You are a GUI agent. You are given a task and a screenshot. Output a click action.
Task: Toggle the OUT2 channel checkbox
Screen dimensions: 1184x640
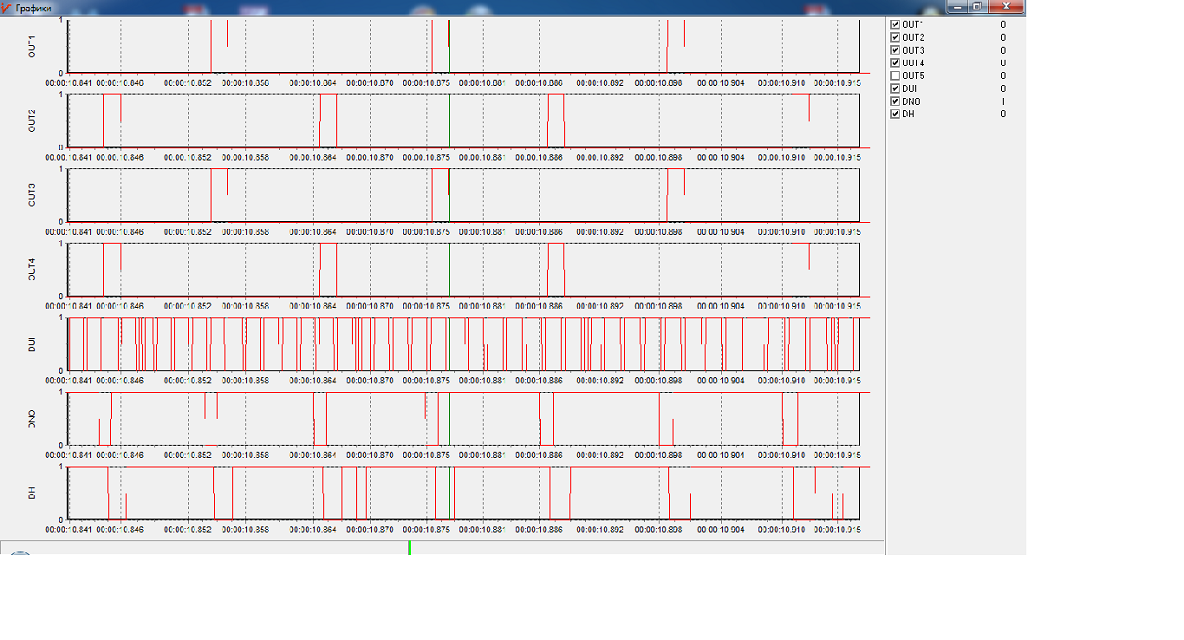click(x=895, y=38)
